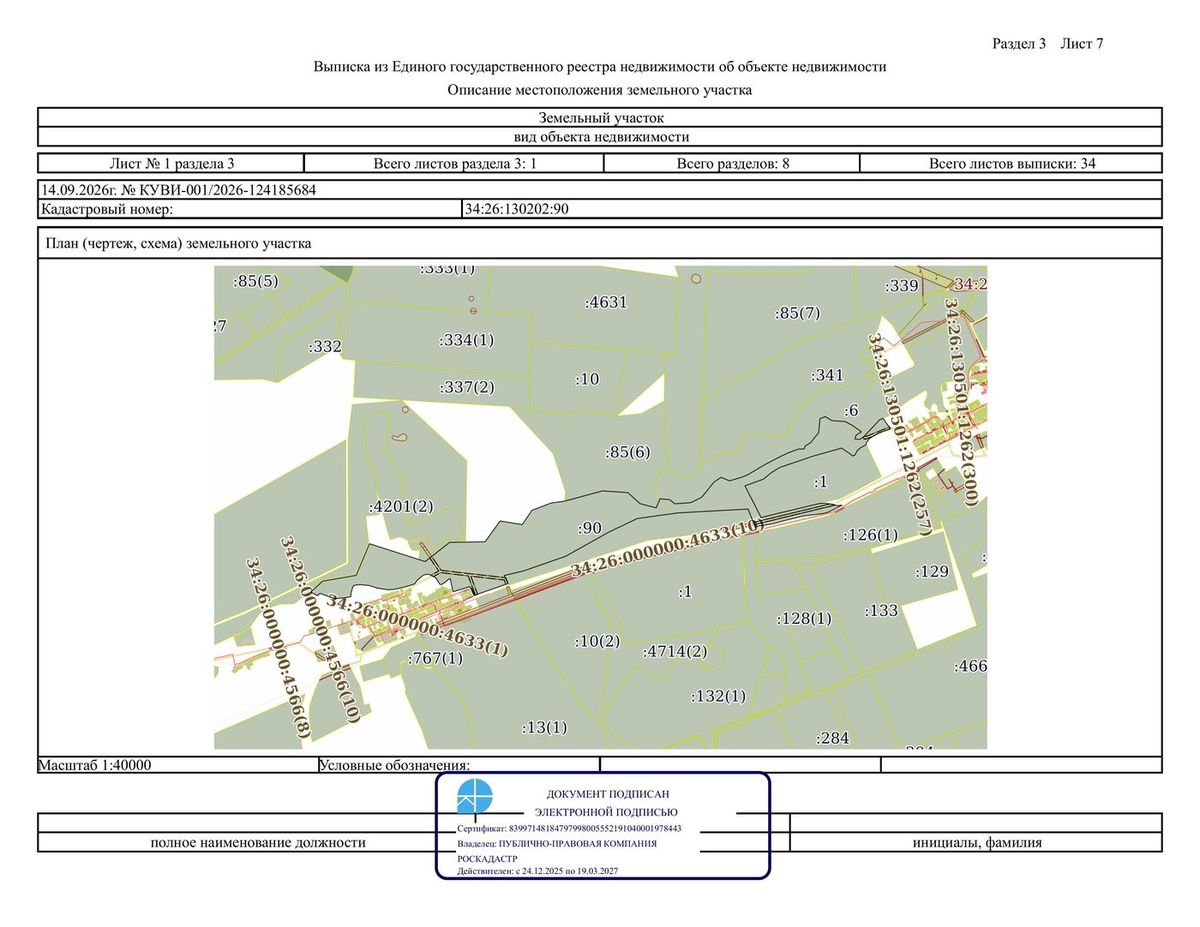Click parcel label ':4631' on the map
Image resolution: width=1200 pixels, height=927 pixels.
[607, 301]
